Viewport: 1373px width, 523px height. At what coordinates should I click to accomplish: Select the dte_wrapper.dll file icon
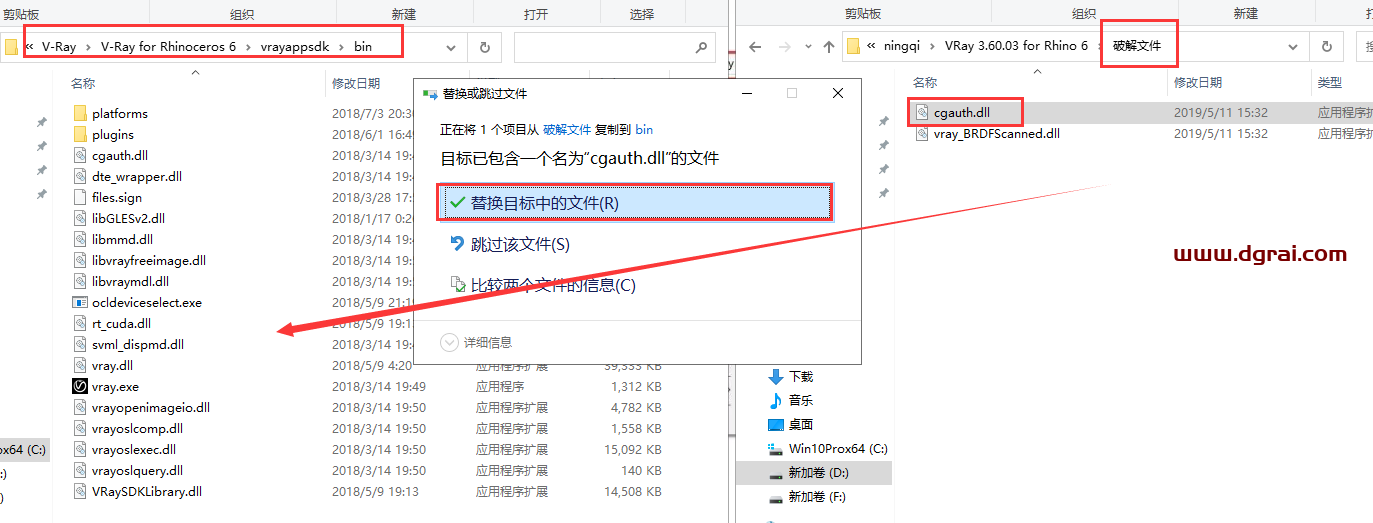coord(81,177)
